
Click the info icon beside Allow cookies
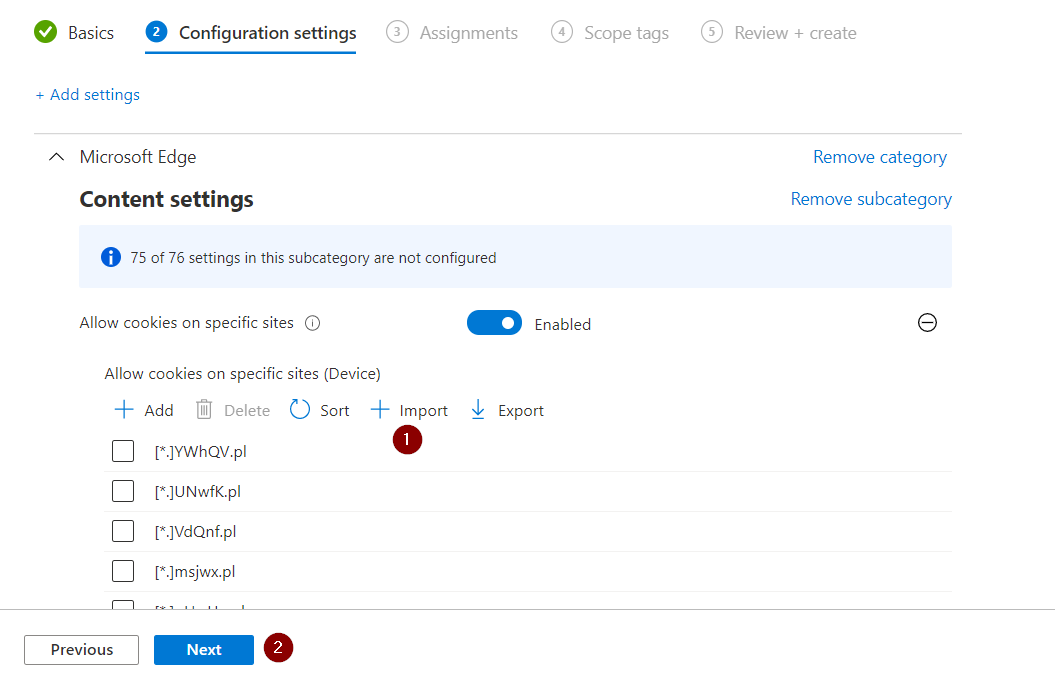coord(312,323)
